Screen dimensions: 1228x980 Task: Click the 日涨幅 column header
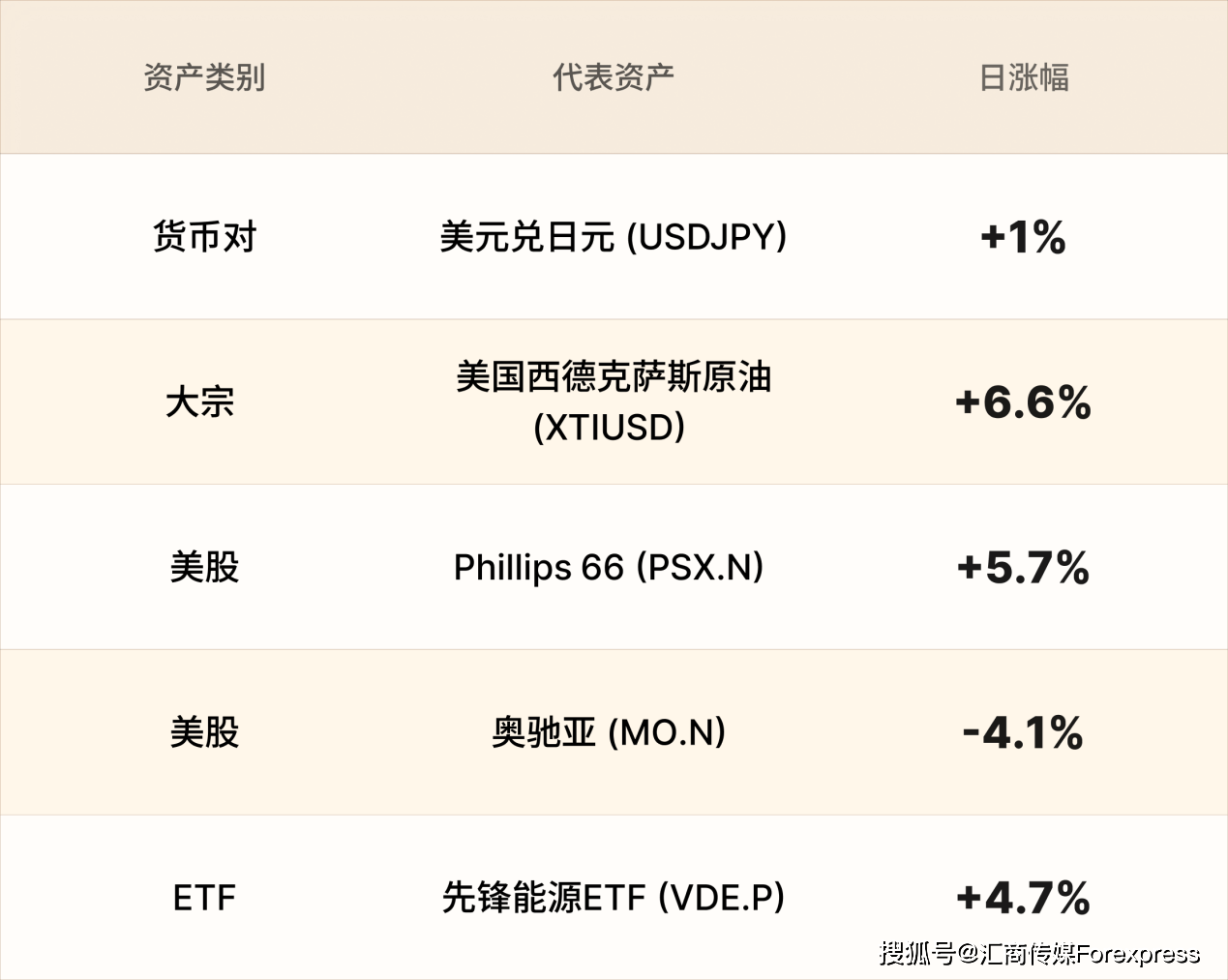(1024, 77)
